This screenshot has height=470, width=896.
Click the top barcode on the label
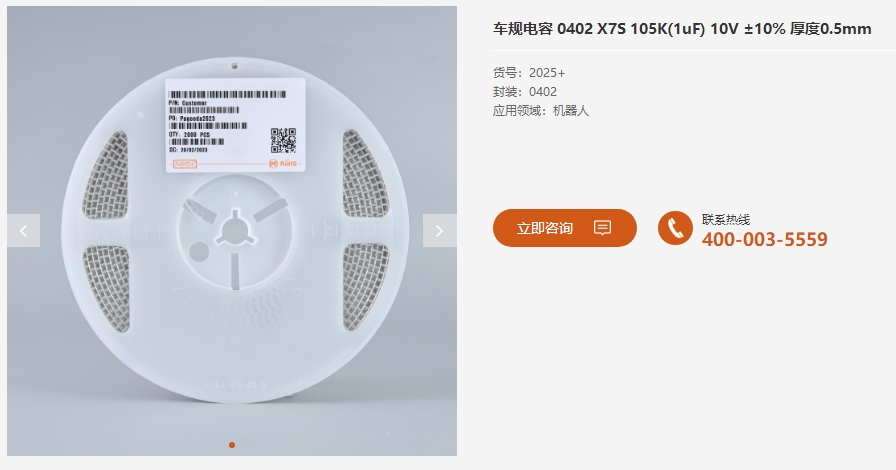[x=227, y=94]
